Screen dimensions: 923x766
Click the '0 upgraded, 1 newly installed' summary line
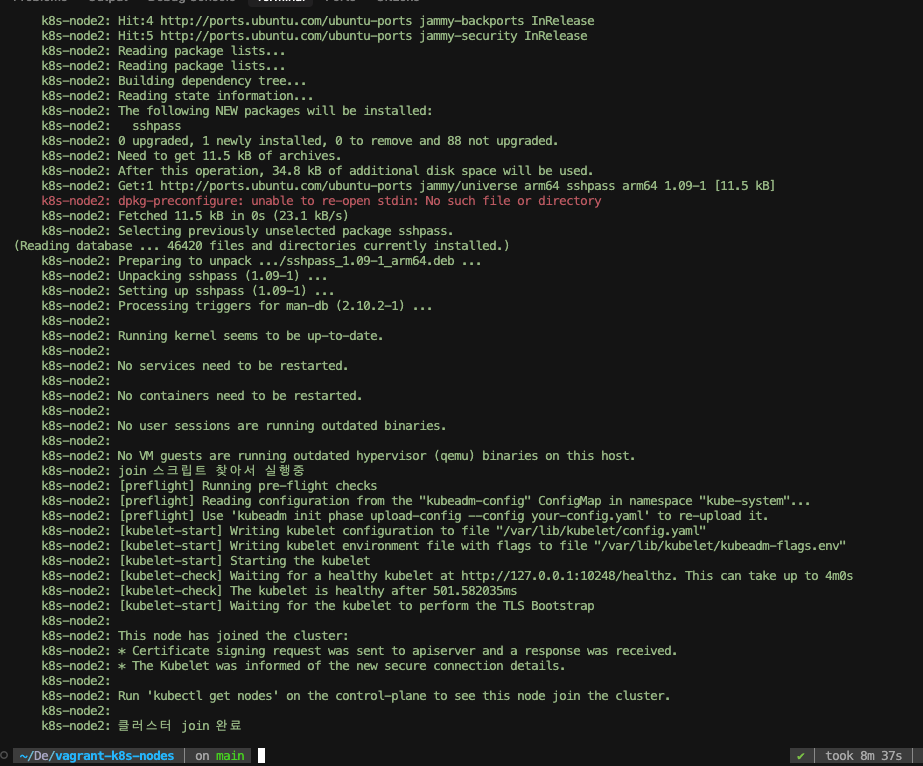tap(300, 141)
